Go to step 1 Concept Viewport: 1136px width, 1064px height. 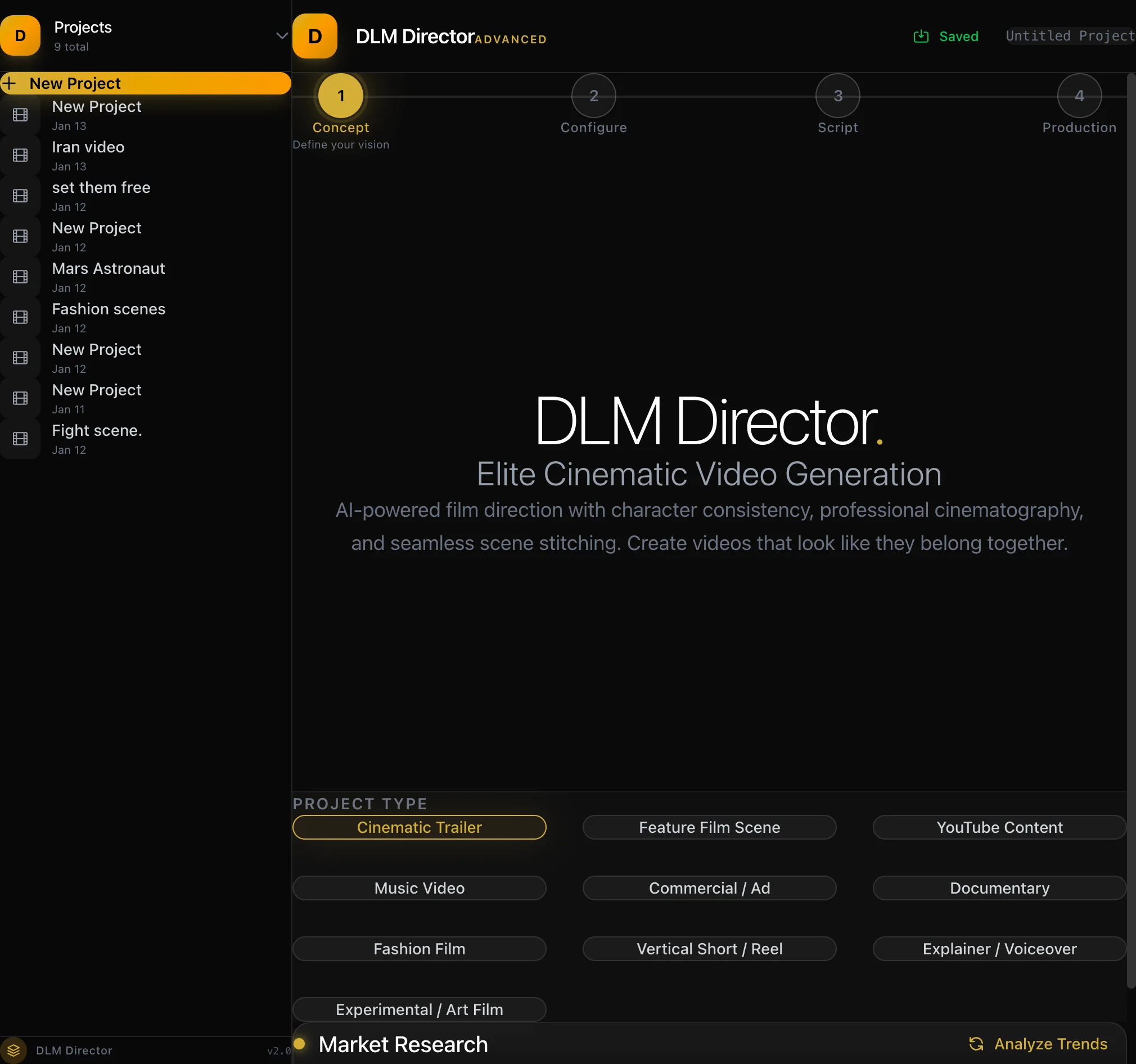(341, 96)
